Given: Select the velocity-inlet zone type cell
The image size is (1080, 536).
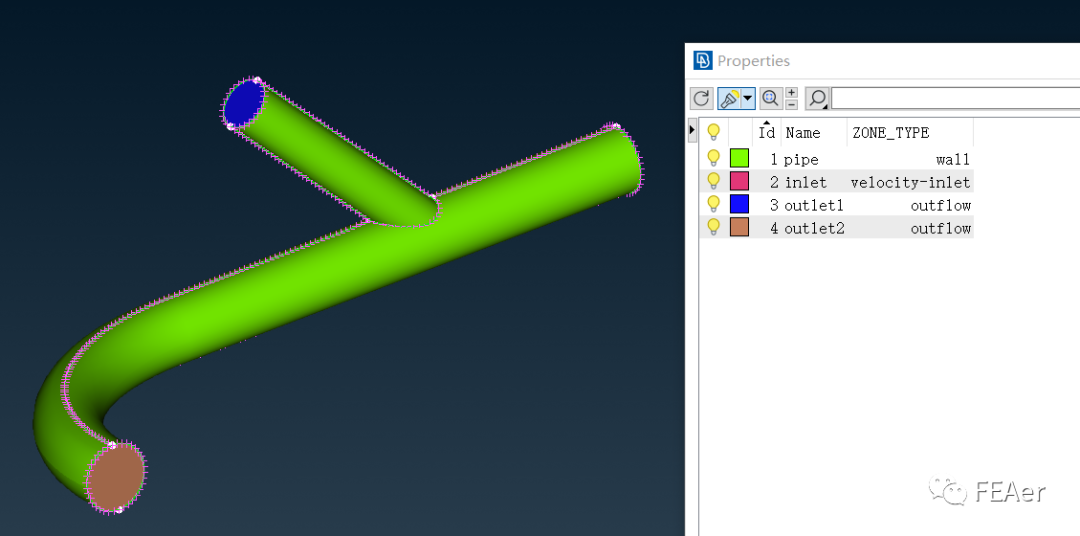Looking at the screenshot, I should [911, 183].
